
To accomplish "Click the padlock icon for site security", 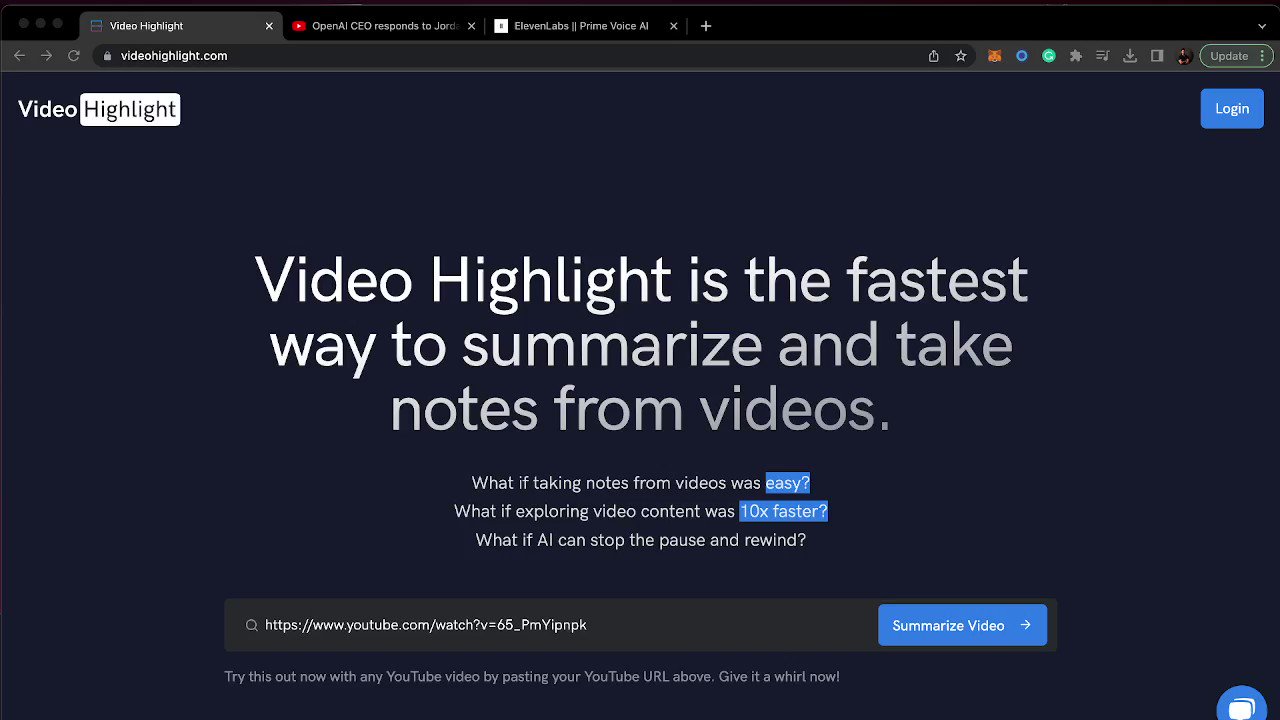I will pyautogui.click(x=107, y=56).
